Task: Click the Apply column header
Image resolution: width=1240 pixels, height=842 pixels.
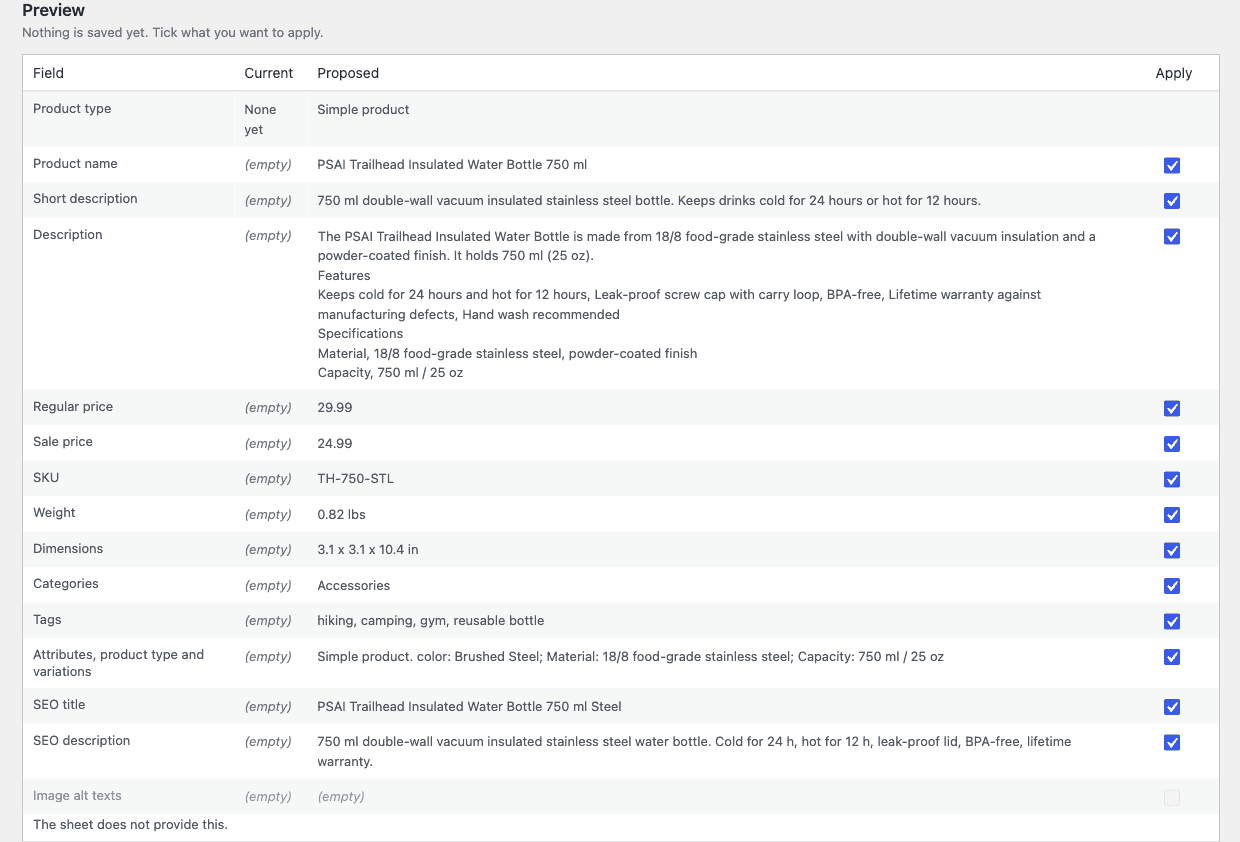Action: click(x=1174, y=73)
